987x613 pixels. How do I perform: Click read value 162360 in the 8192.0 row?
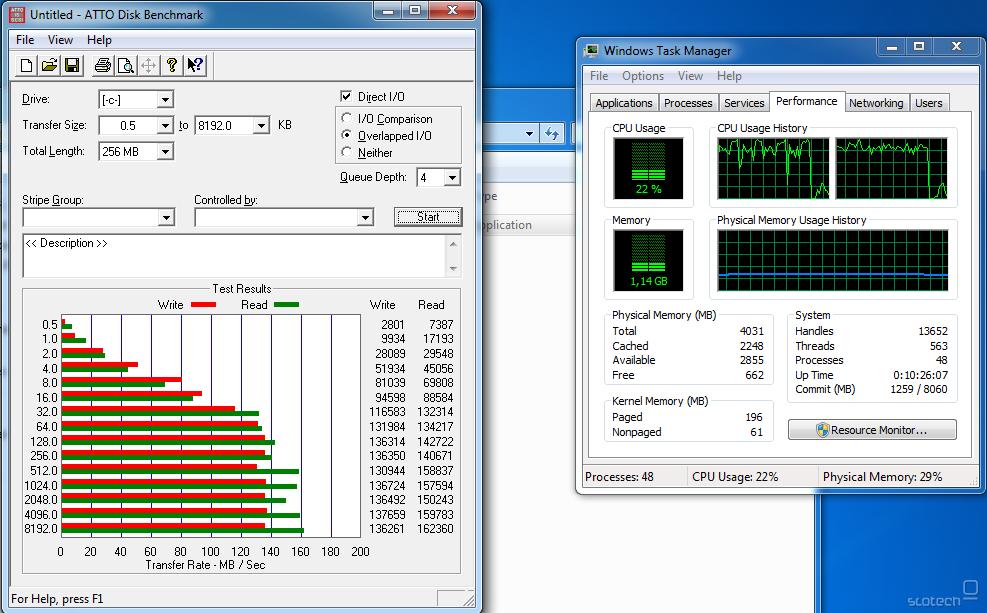(435, 529)
